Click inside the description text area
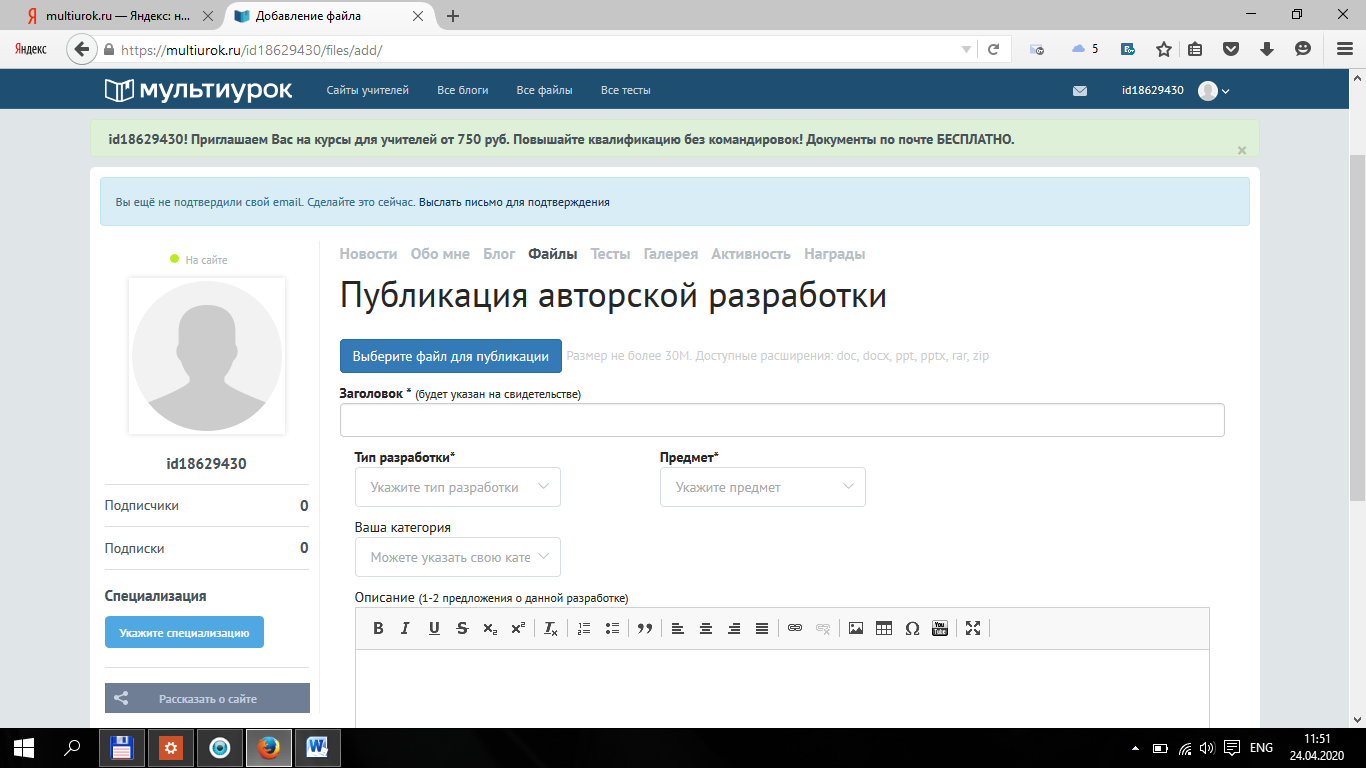The height and width of the screenshot is (768, 1366). 782,689
